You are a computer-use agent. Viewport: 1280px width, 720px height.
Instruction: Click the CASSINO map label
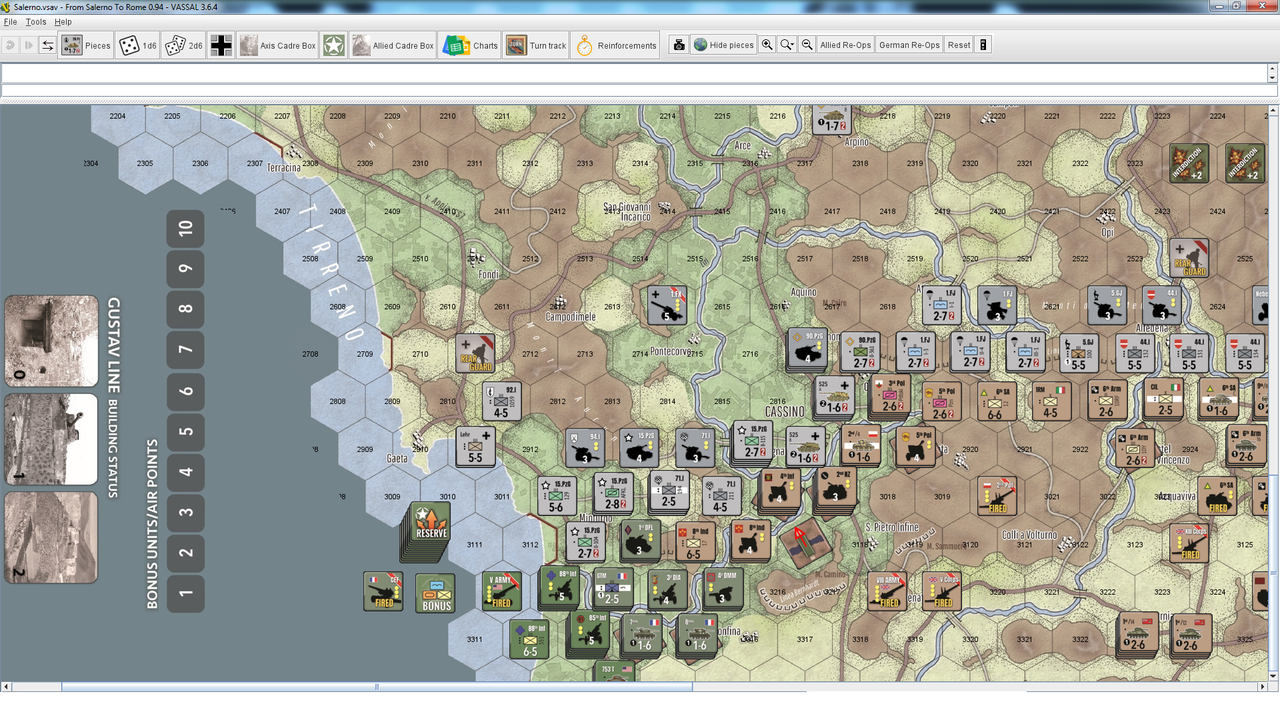[x=785, y=411]
